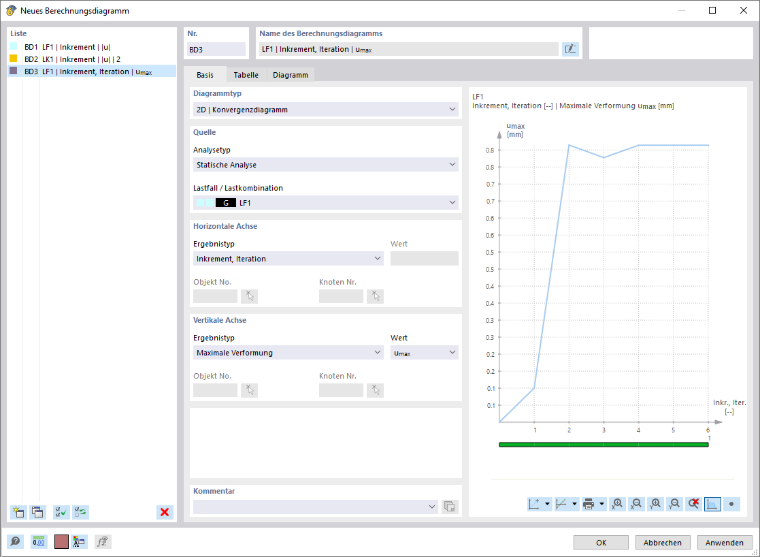Select all list items with check-all icon
This screenshot has width=760, height=557.
point(61,512)
